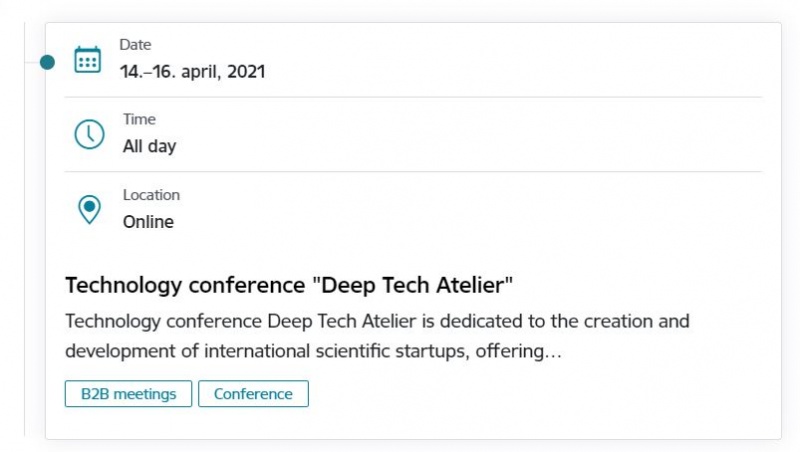Open the Technology conference "Deep Tech Atelier" title
800x452 pixels.
pyautogui.click(x=289, y=285)
